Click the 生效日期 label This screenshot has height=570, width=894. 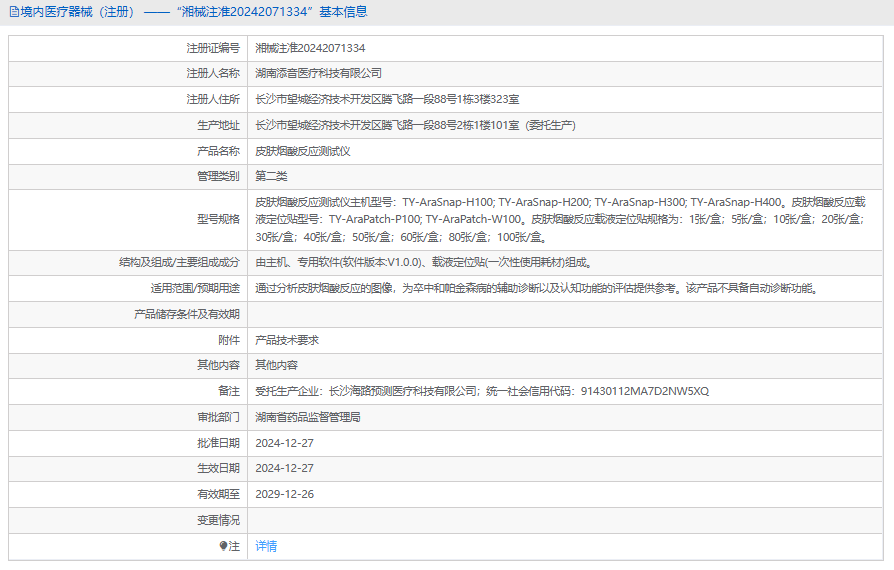point(218,468)
